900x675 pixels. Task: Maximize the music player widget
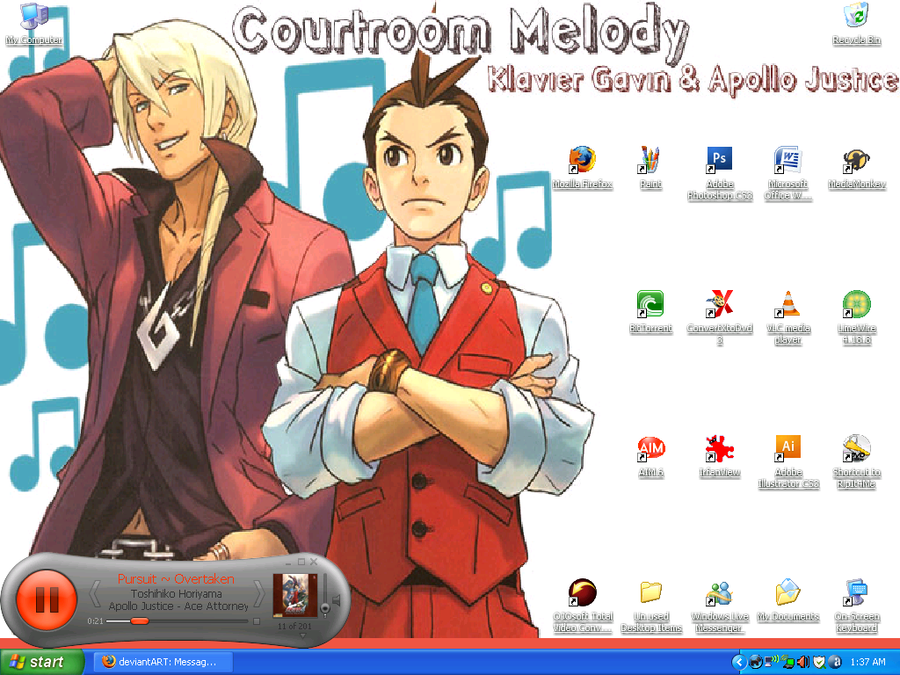301,562
